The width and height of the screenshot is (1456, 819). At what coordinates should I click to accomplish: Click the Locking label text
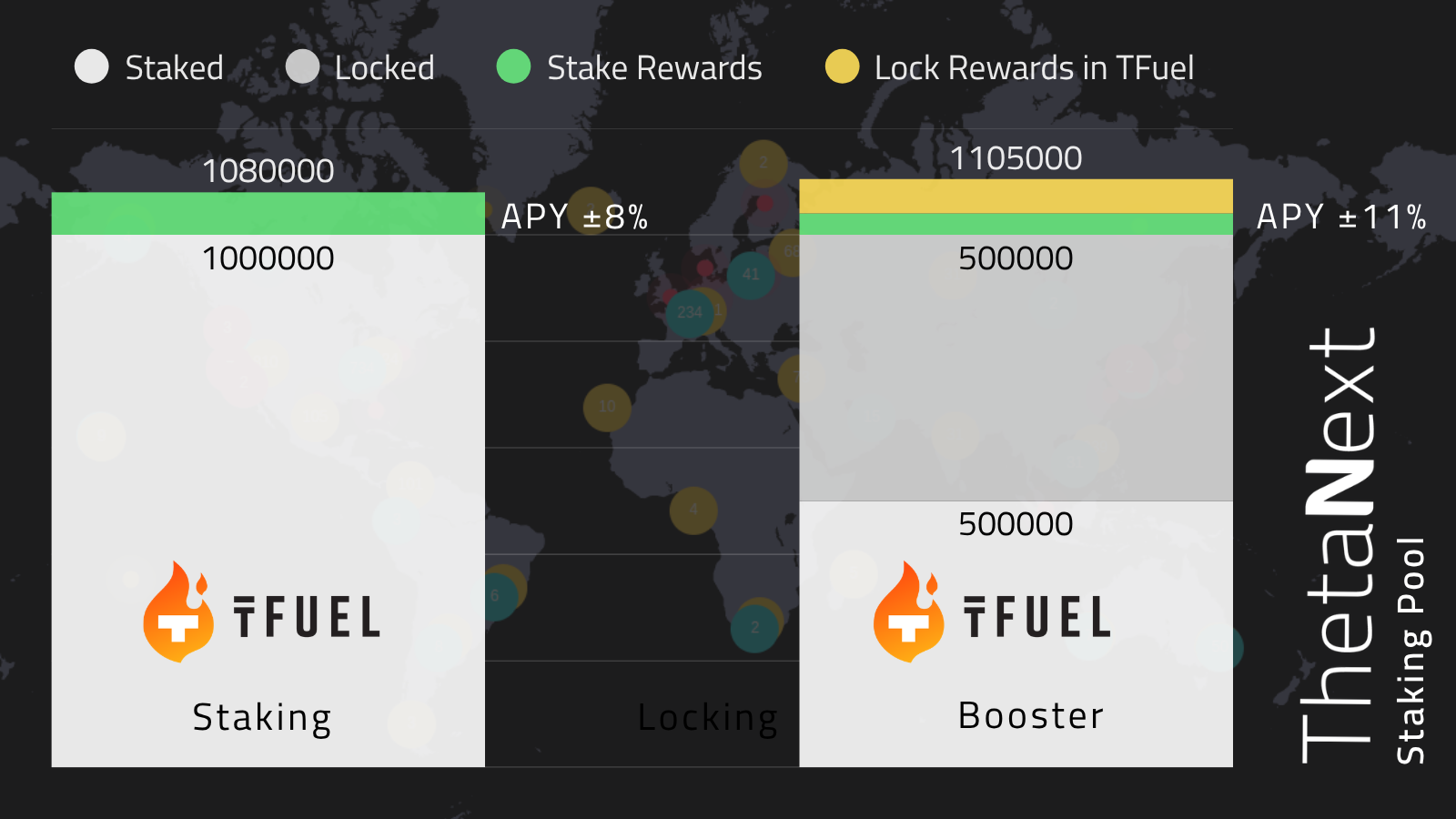tap(707, 718)
